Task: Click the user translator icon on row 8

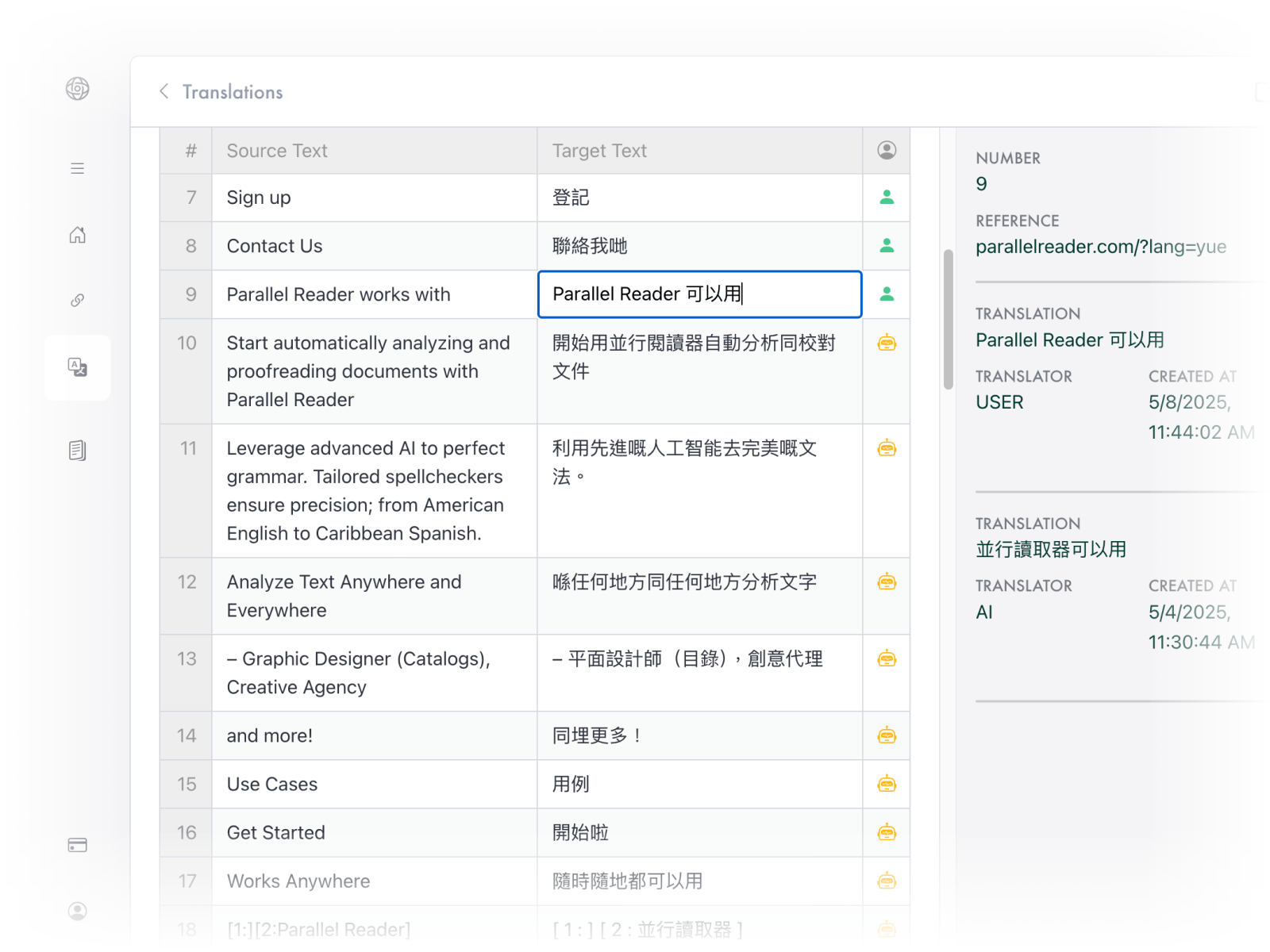Action: (887, 245)
